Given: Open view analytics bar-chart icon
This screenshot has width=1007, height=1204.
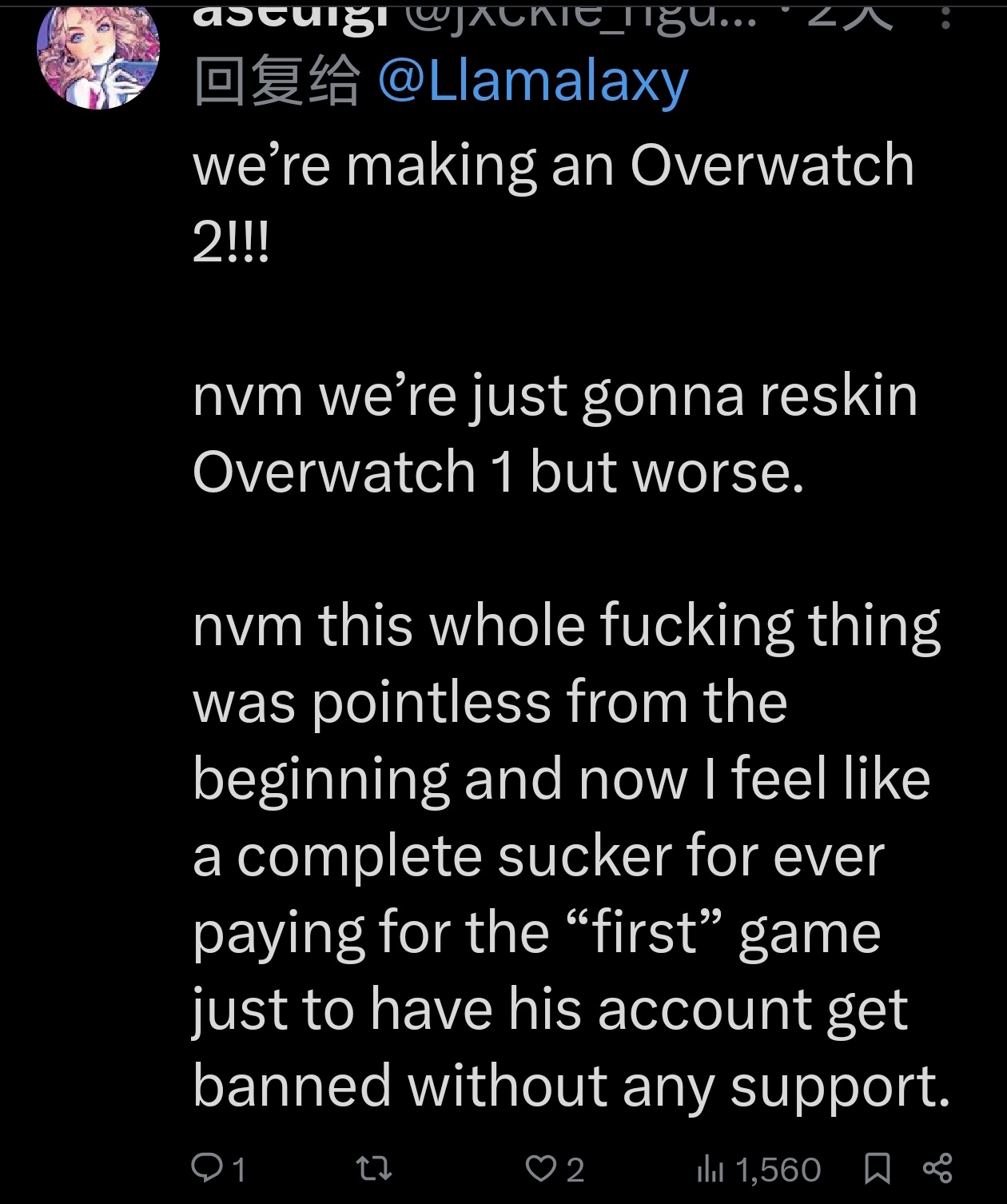Looking at the screenshot, I should 710,1169.
